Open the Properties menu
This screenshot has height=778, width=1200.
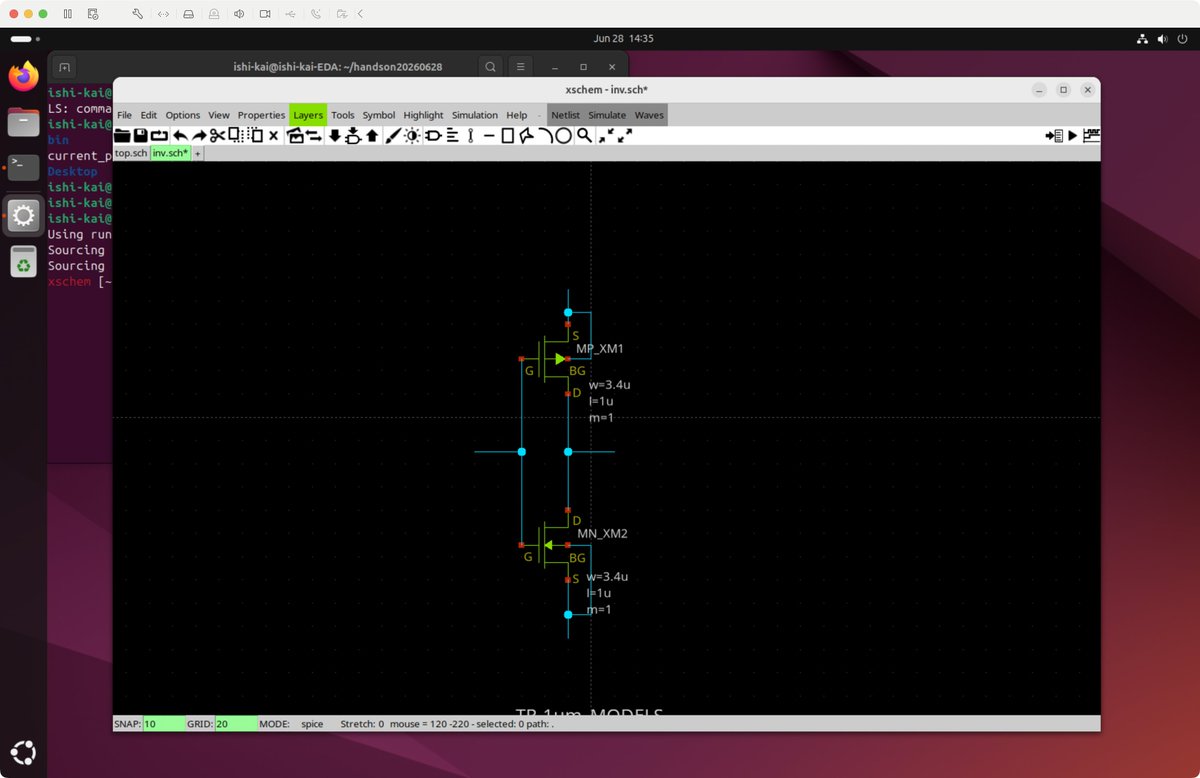(261, 115)
